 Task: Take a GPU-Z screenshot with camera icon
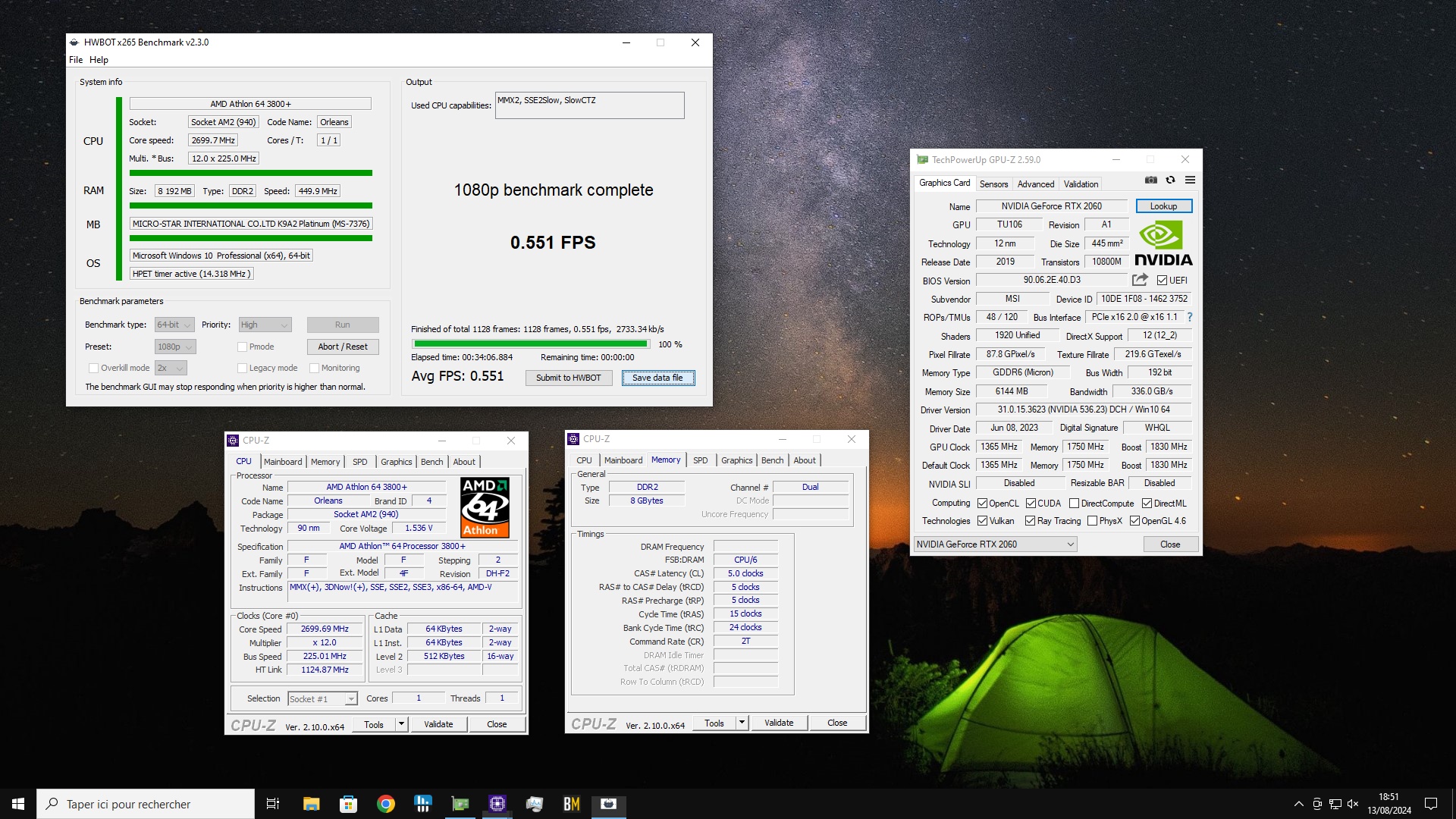pos(1150,180)
